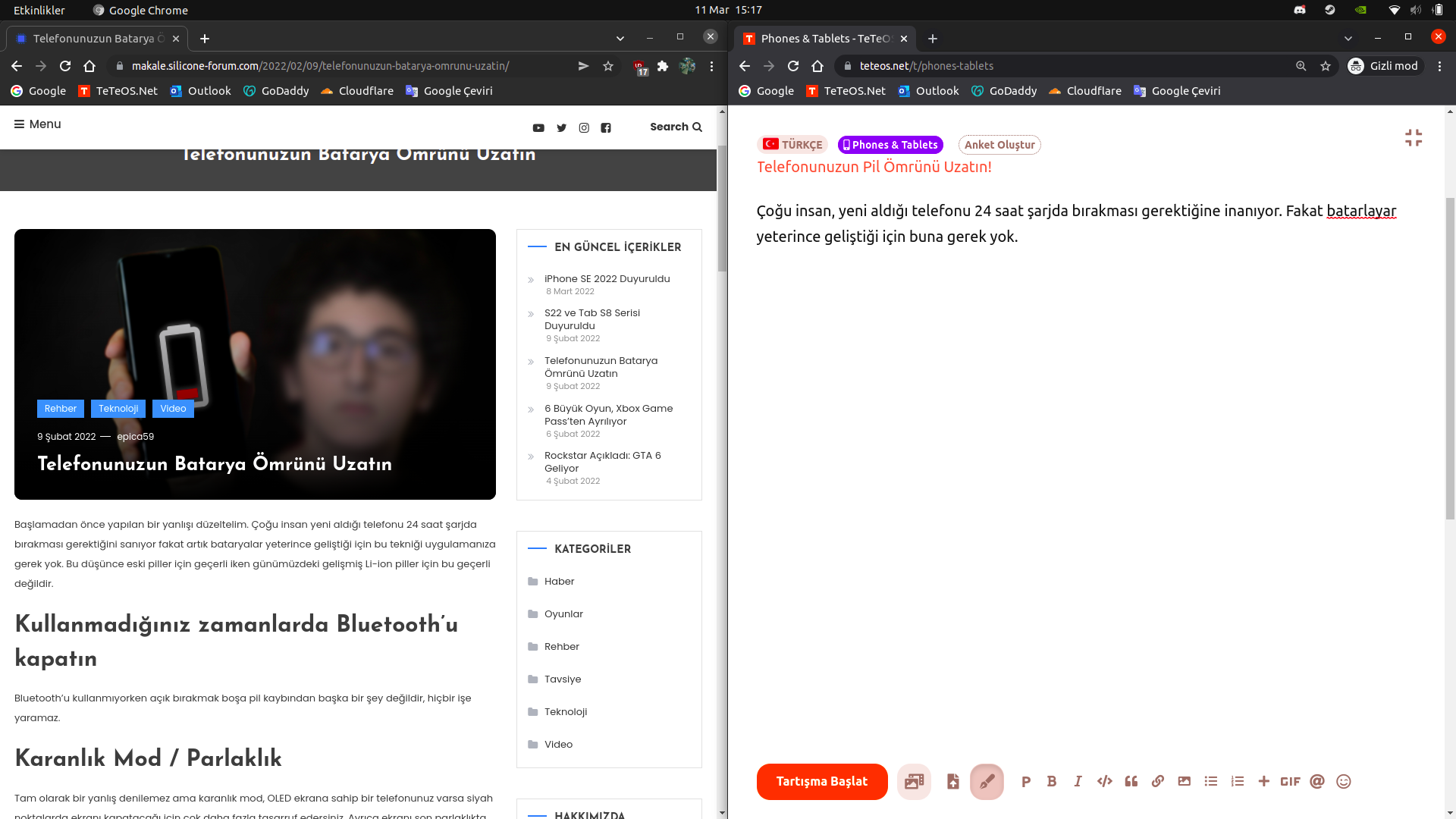Open the Tavsiye category
This screenshot has width=1456, height=819.
(563, 679)
